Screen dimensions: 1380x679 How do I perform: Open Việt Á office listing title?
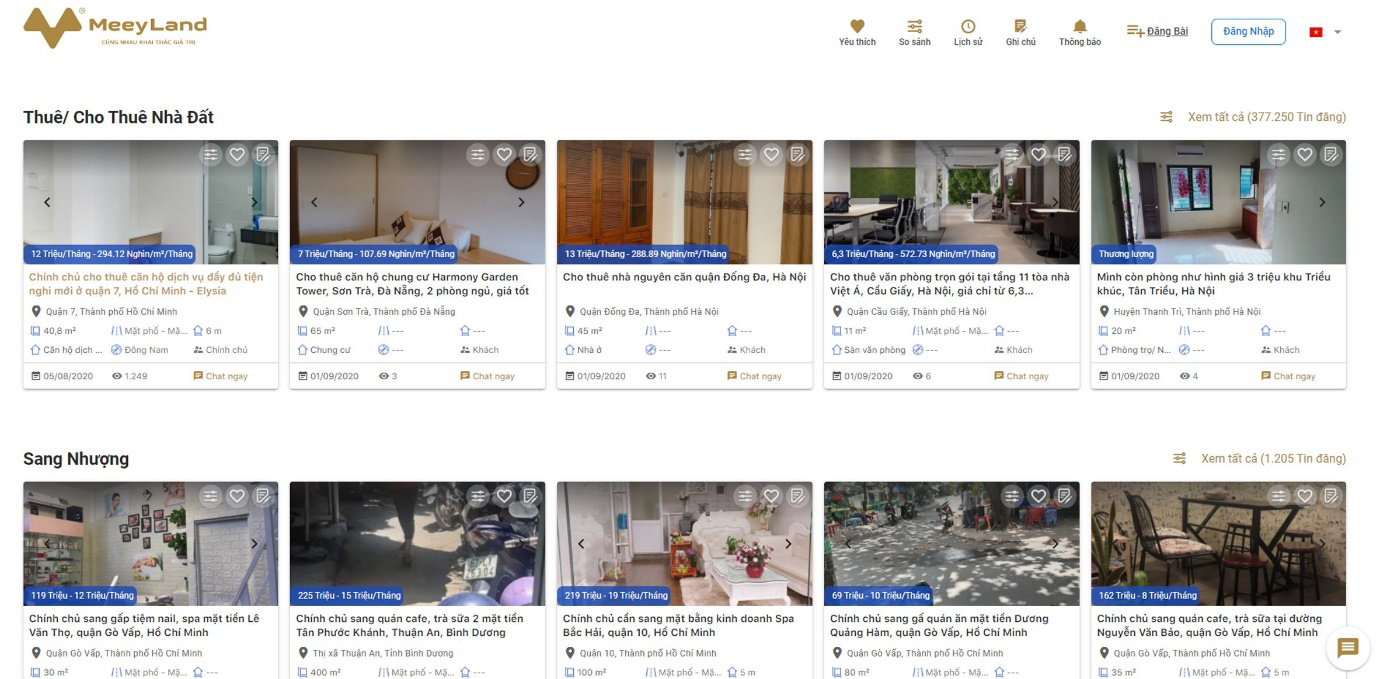950,284
